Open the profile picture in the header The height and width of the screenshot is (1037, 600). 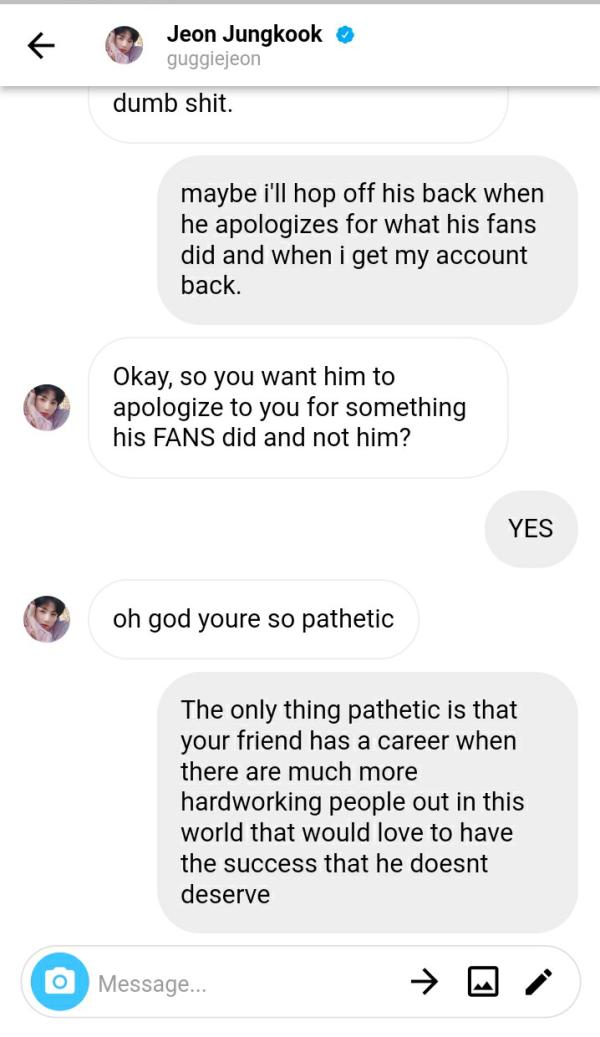(x=124, y=45)
